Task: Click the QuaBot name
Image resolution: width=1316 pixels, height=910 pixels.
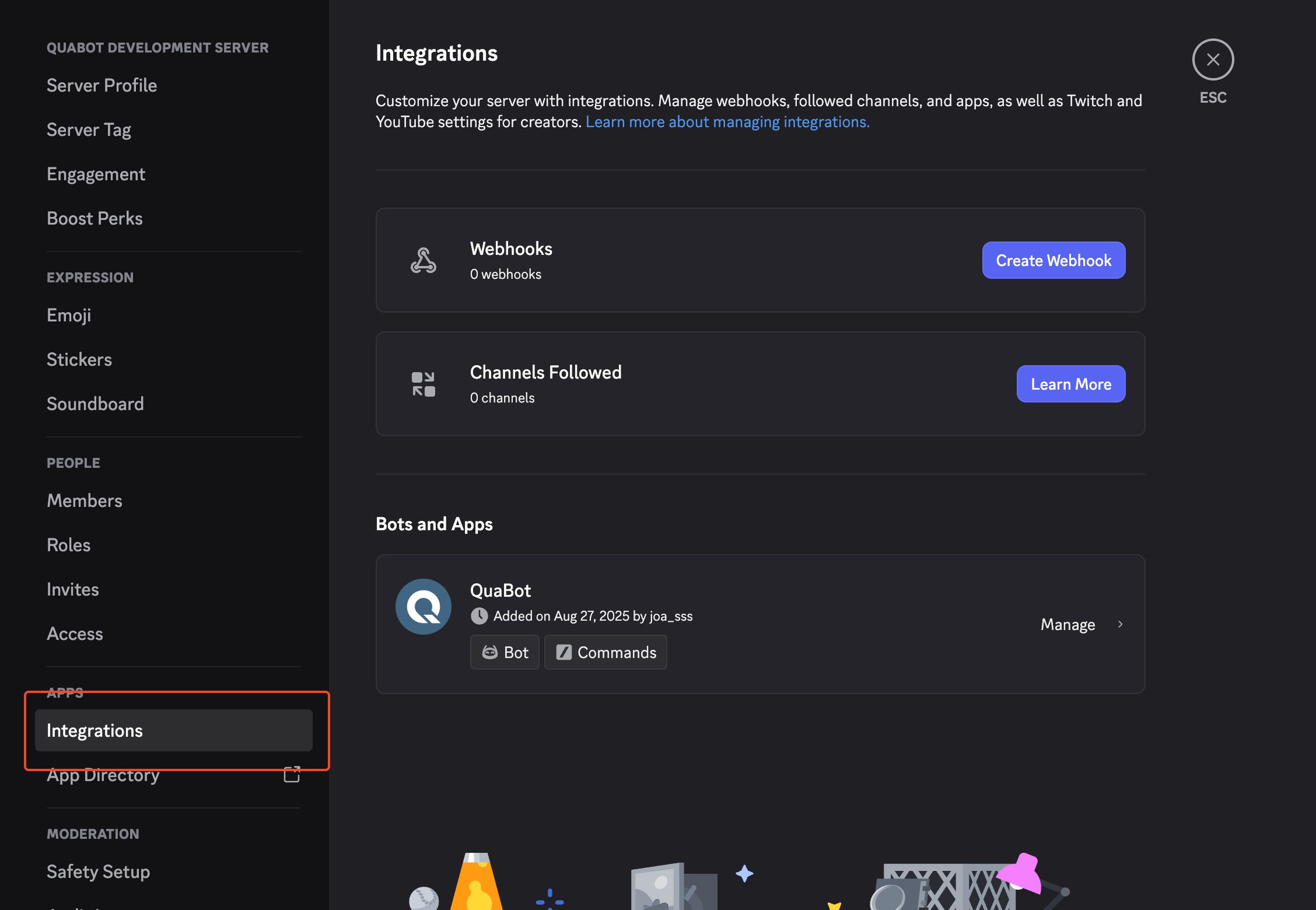Action: coord(501,590)
